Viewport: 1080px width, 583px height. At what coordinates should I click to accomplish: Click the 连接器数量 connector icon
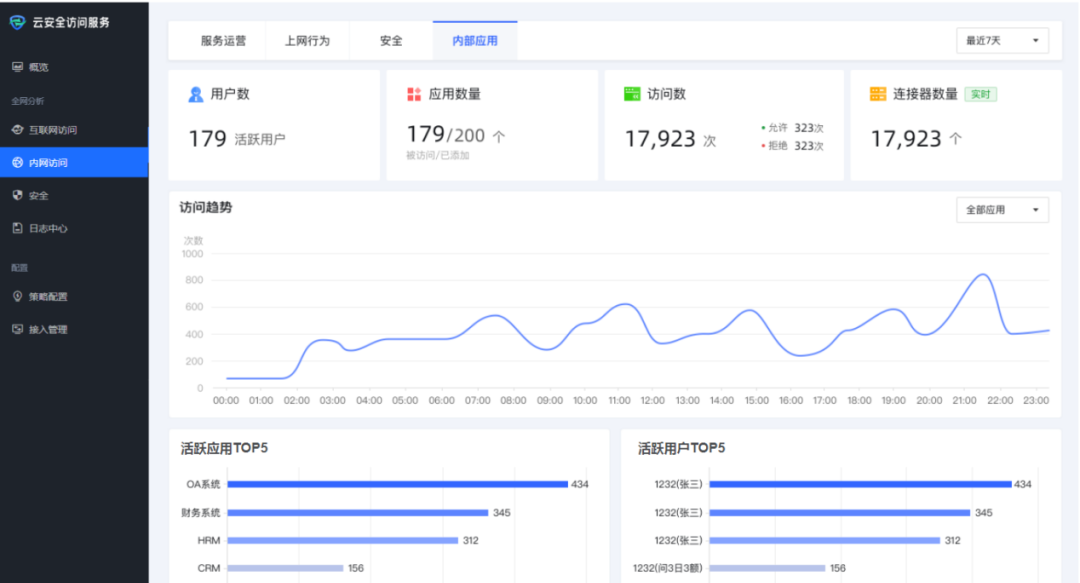pos(878,94)
